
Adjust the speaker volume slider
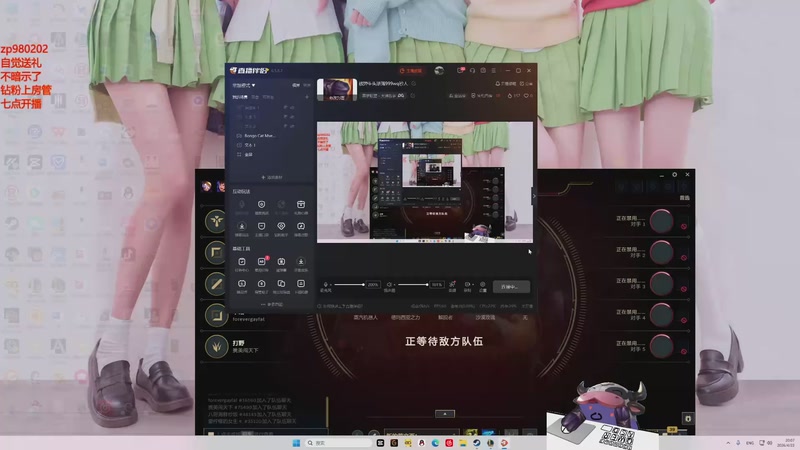[x=413, y=284]
